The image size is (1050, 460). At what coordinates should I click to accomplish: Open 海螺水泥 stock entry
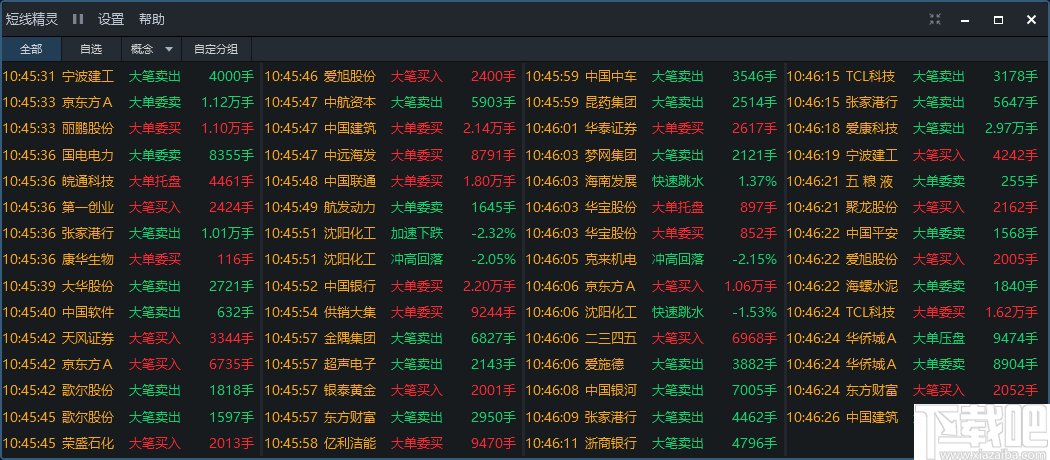pyautogui.click(x=872, y=286)
